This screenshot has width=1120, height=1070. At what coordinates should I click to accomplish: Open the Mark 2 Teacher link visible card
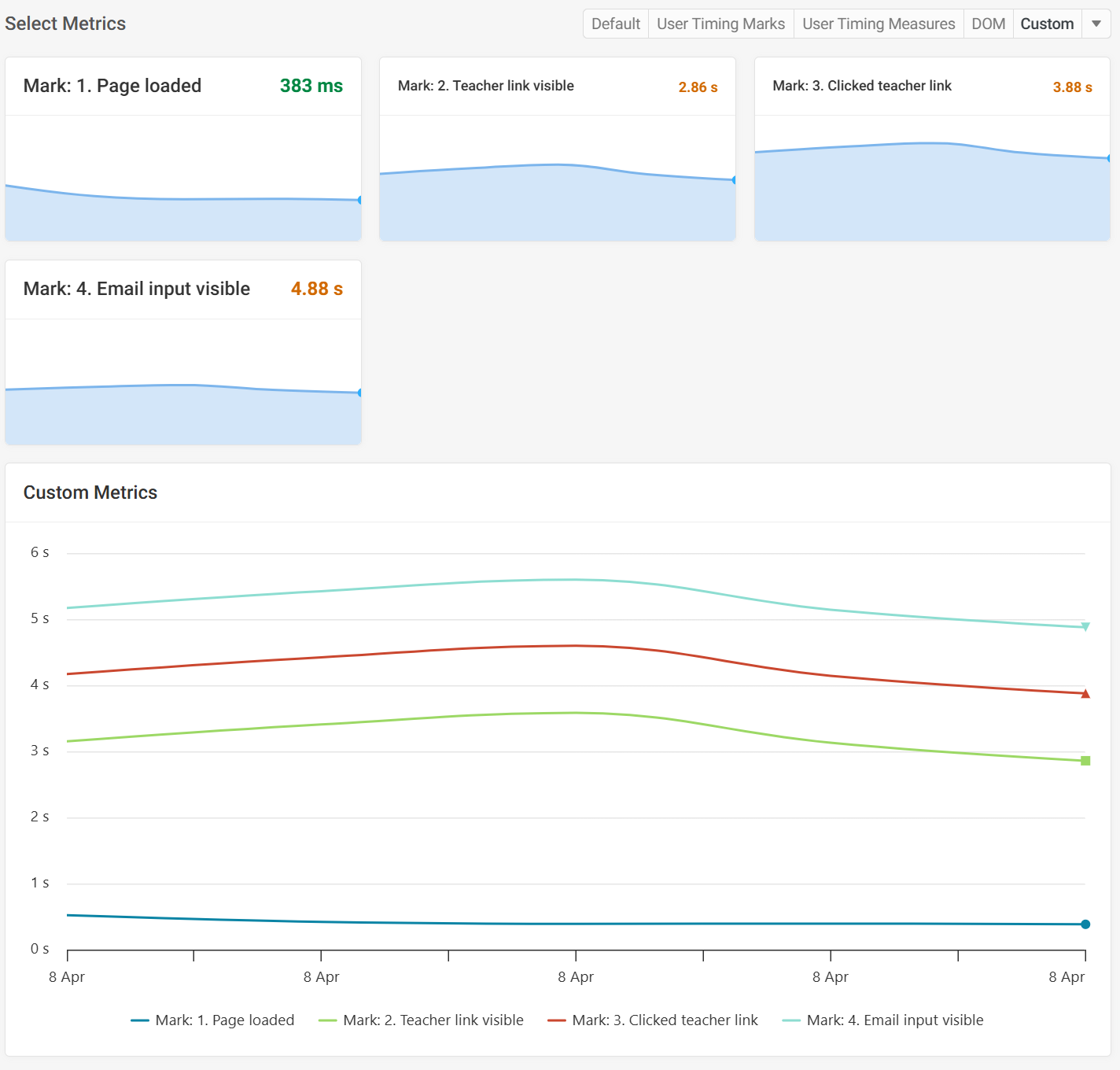click(558, 149)
